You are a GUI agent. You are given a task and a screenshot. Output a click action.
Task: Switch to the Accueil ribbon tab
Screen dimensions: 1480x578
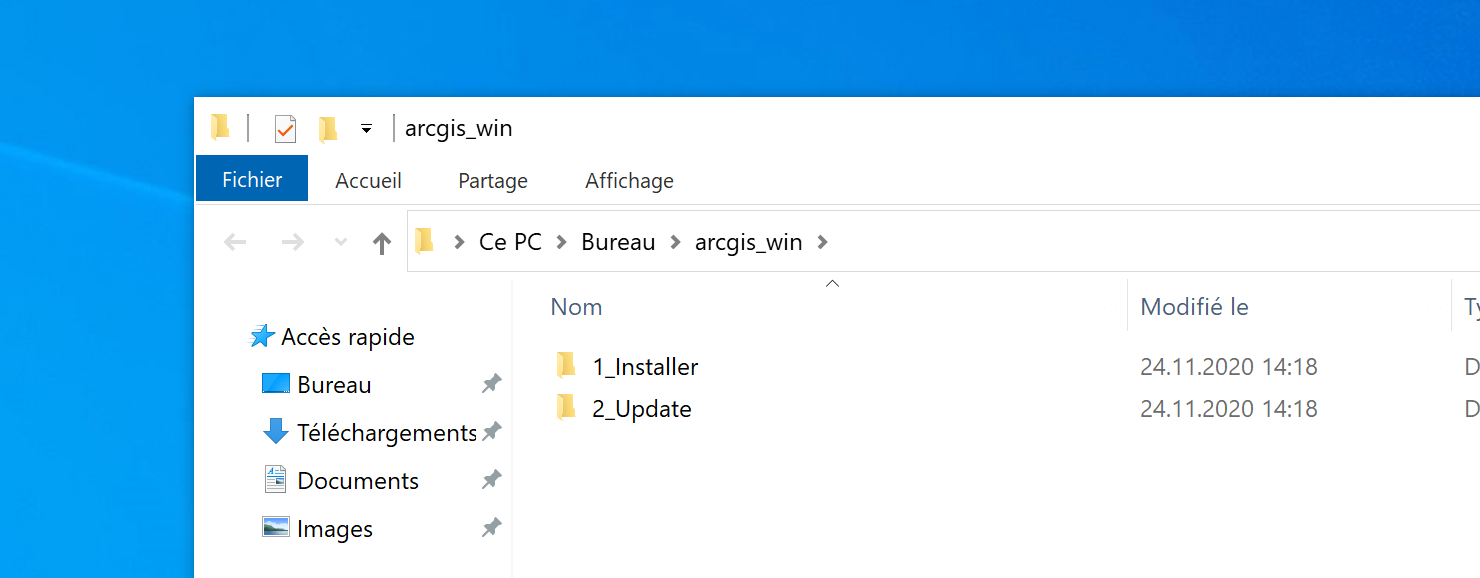click(x=368, y=181)
